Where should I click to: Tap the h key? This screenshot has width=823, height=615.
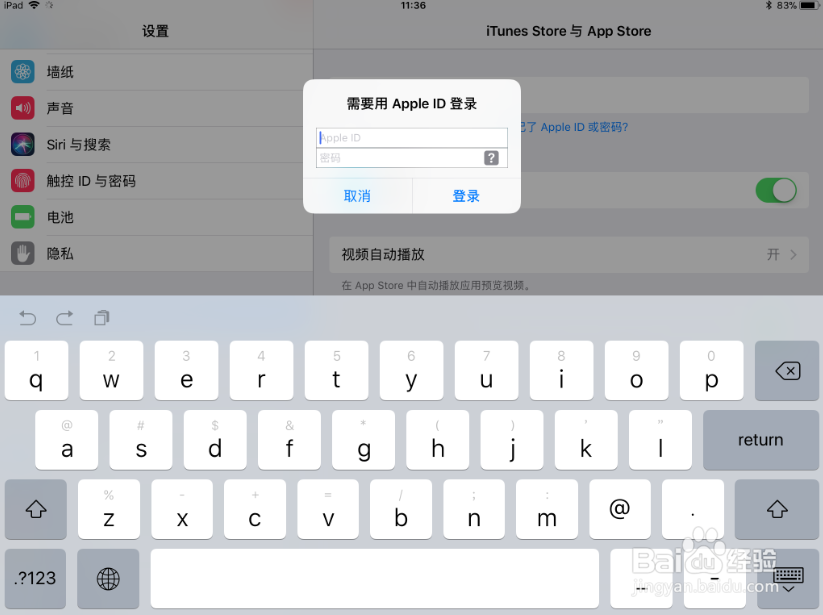(x=438, y=440)
